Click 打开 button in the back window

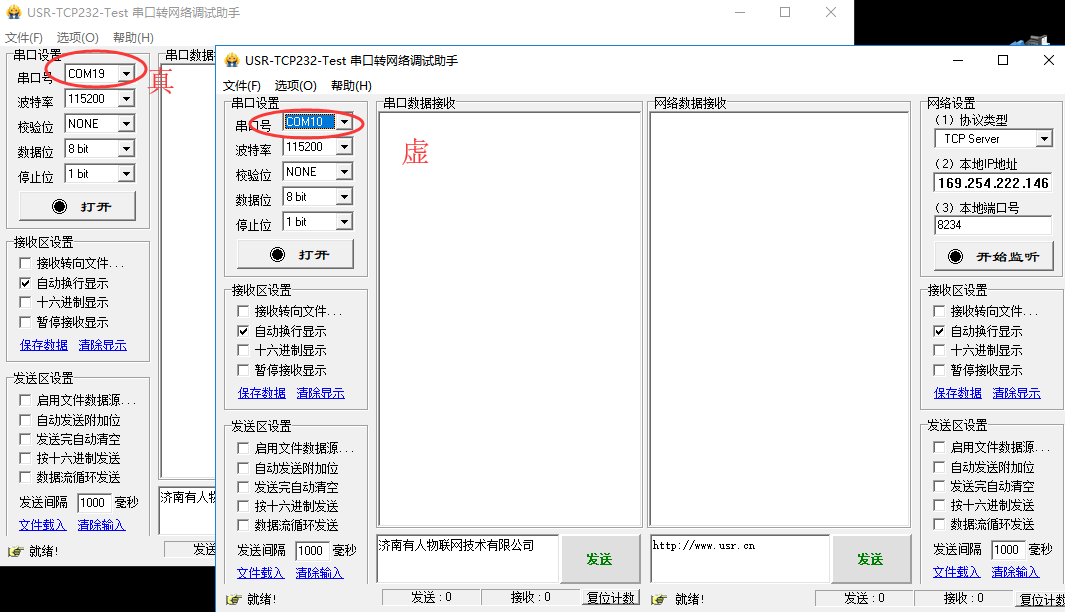(78, 207)
